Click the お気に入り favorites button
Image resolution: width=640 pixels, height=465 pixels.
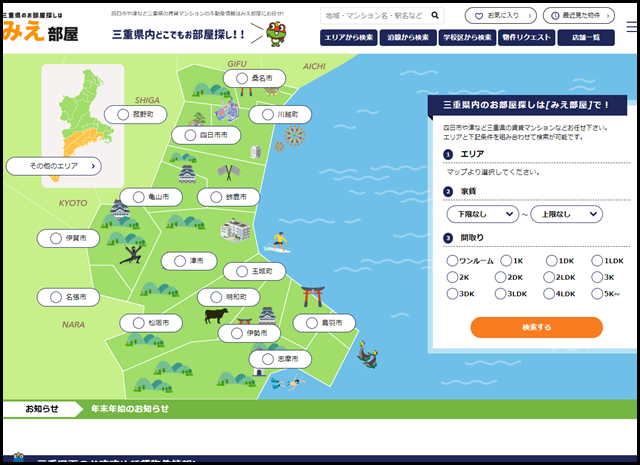click(500, 16)
